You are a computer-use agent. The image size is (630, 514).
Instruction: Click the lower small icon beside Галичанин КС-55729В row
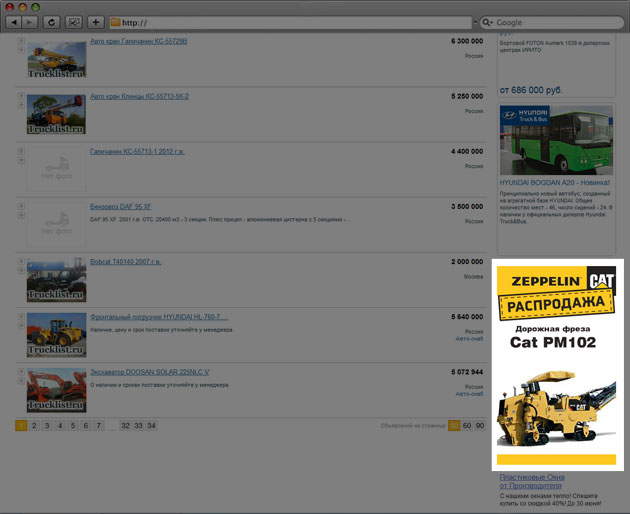coord(21,50)
